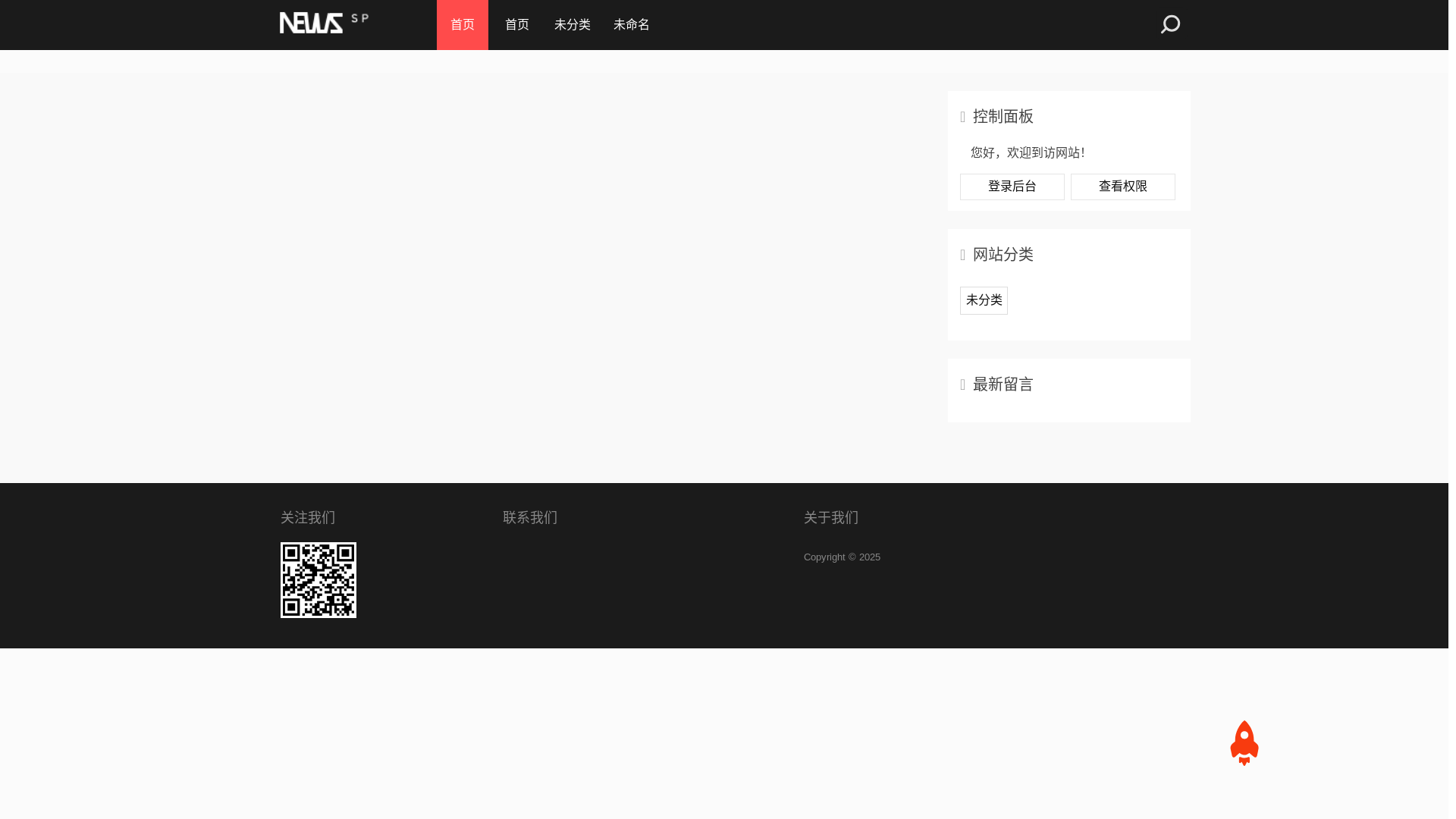Click the 联系我们 footer heading
The image size is (1456, 819).
tap(530, 517)
